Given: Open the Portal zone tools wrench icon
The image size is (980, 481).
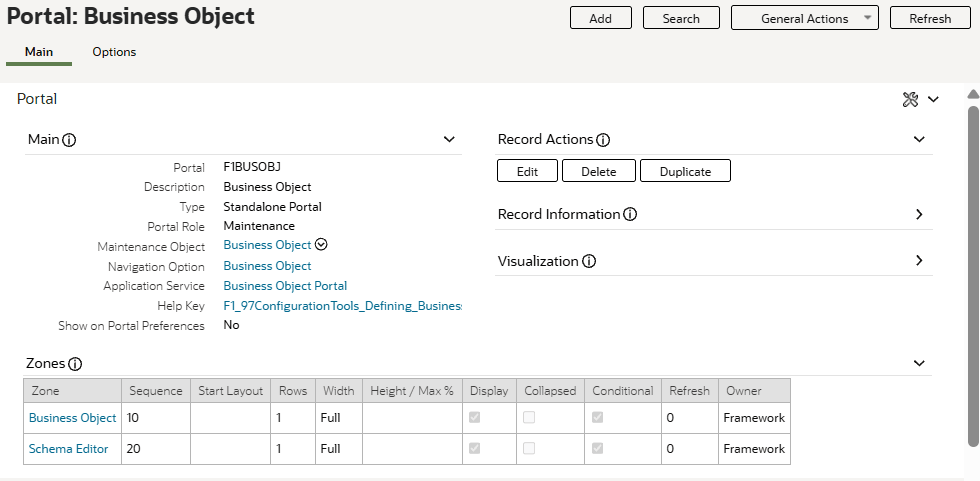Looking at the screenshot, I should (x=911, y=99).
